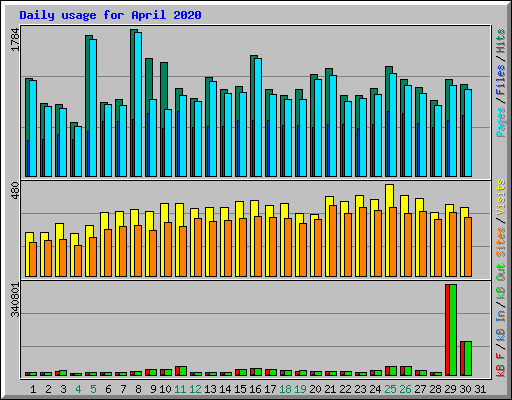
Task: Select the green kB bar for day 30
Action: point(468,358)
